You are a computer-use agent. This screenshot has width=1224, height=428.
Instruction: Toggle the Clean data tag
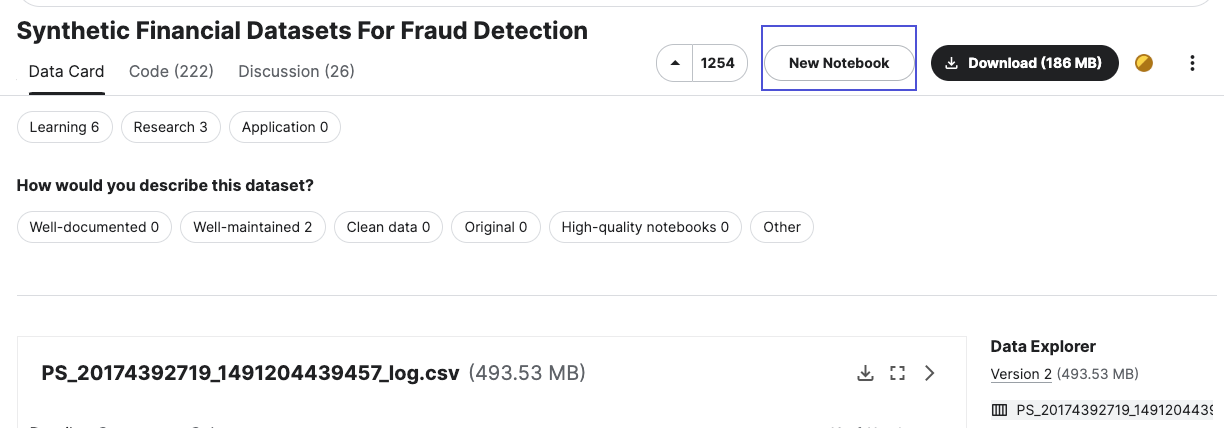[388, 227]
